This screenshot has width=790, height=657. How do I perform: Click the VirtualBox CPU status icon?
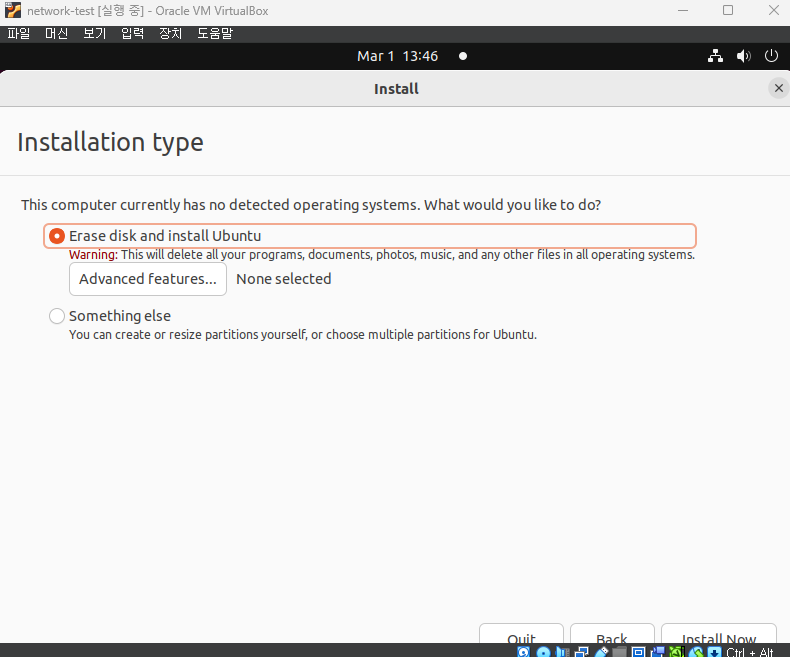(677, 652)
